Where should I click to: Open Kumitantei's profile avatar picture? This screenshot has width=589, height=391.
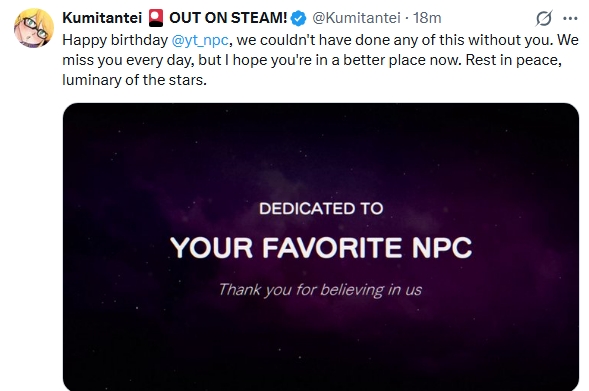tap(34, 28)
